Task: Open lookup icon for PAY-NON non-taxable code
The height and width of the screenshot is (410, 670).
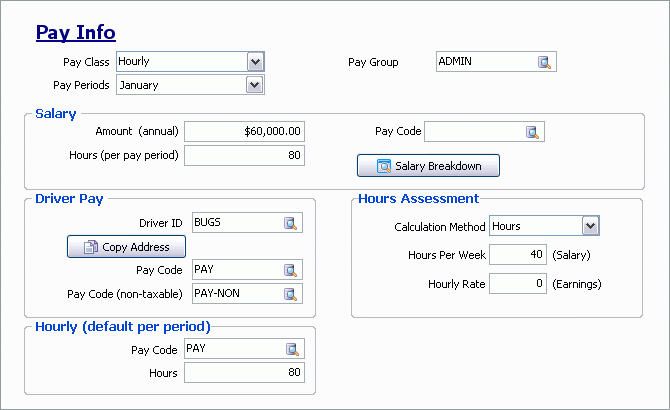Action: tap(291, 294)
